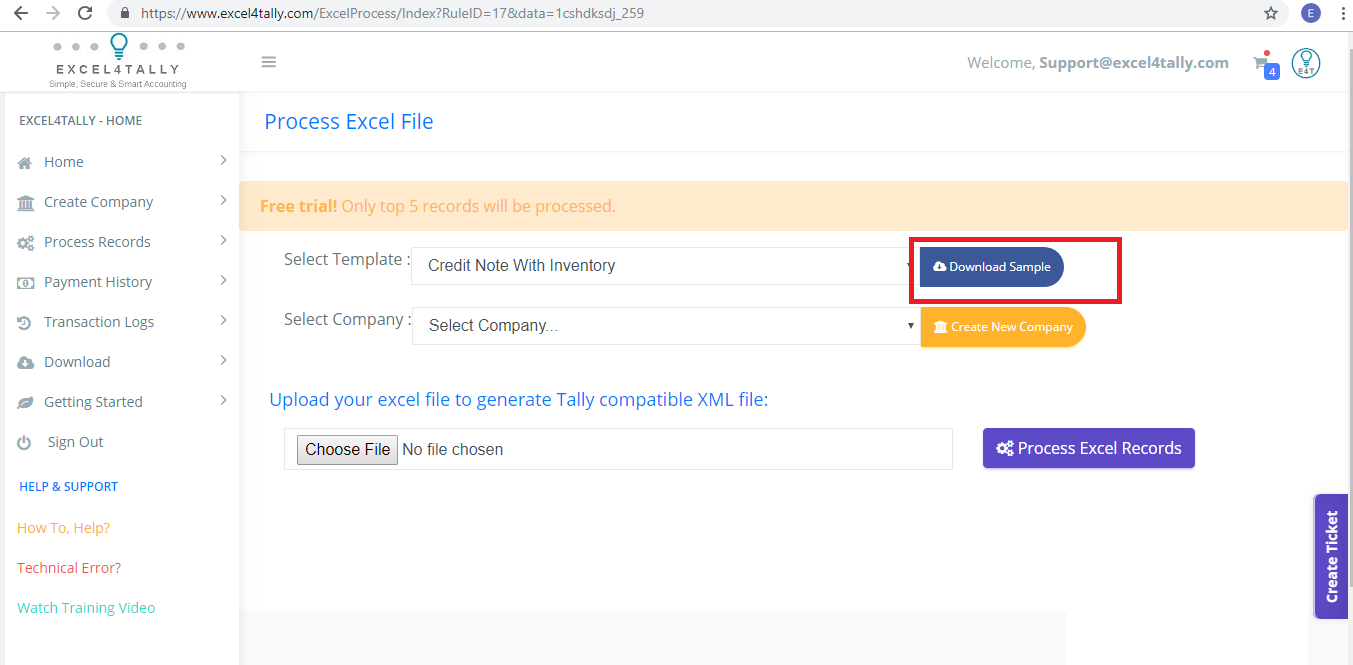Open Payment History menu item

[98, 282]
